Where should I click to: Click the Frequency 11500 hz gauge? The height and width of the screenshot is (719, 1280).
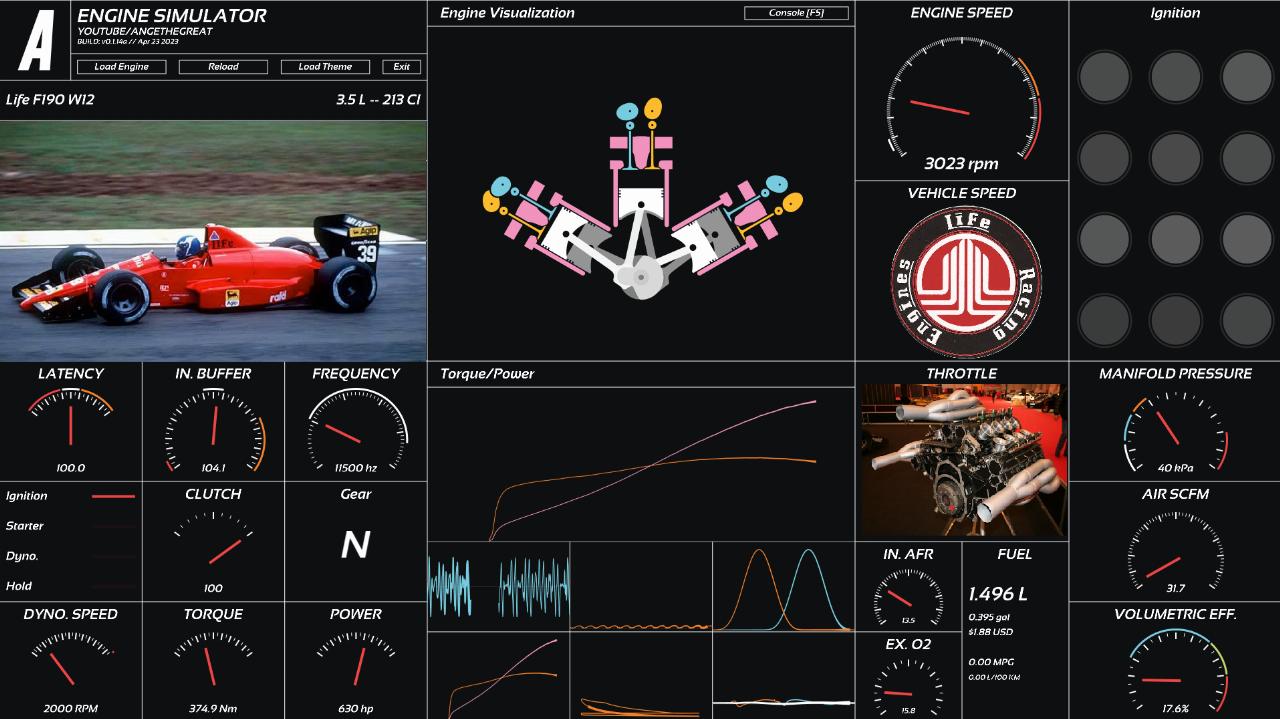357,430
